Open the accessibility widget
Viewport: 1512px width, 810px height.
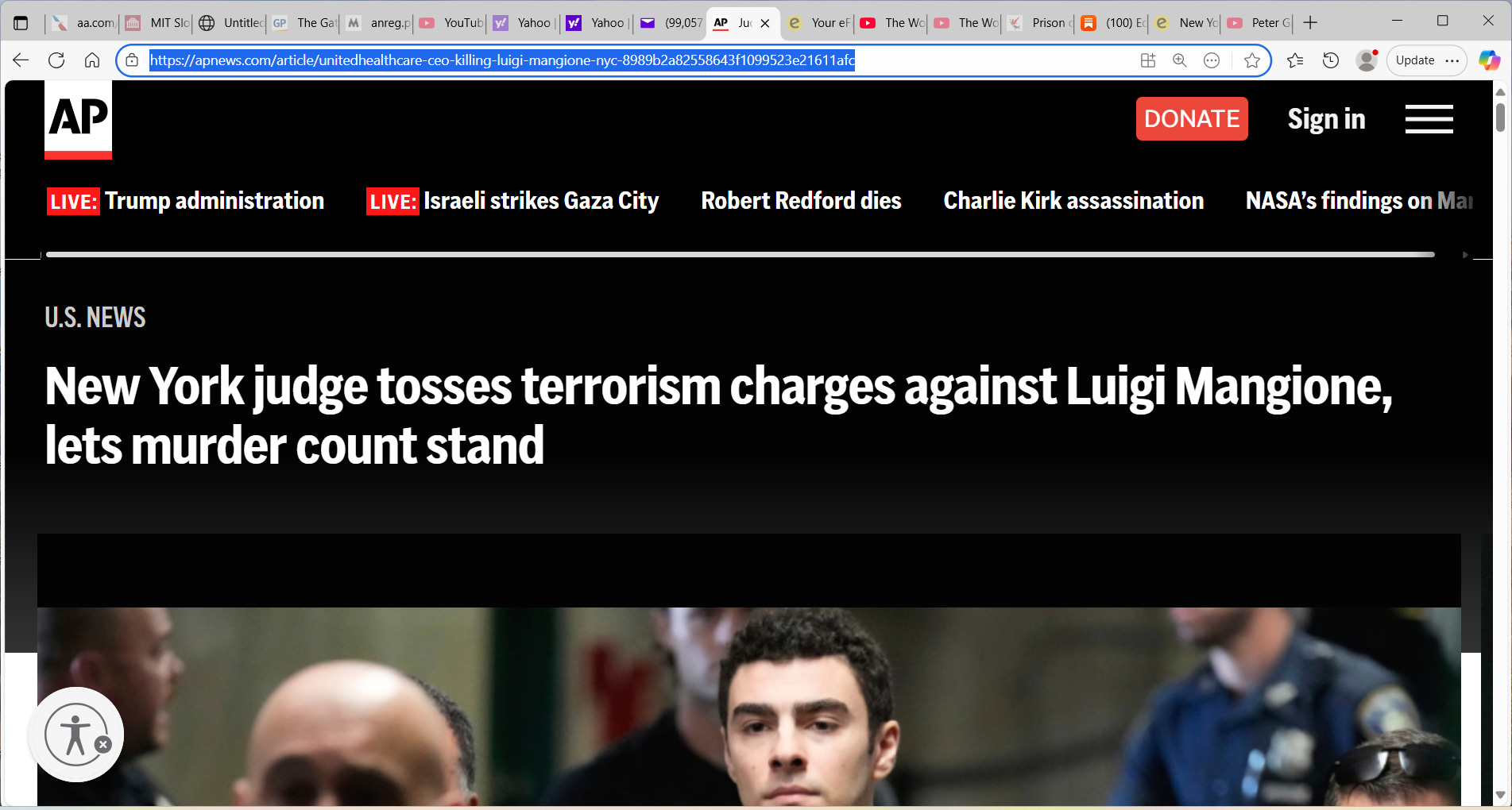point(75,735)
